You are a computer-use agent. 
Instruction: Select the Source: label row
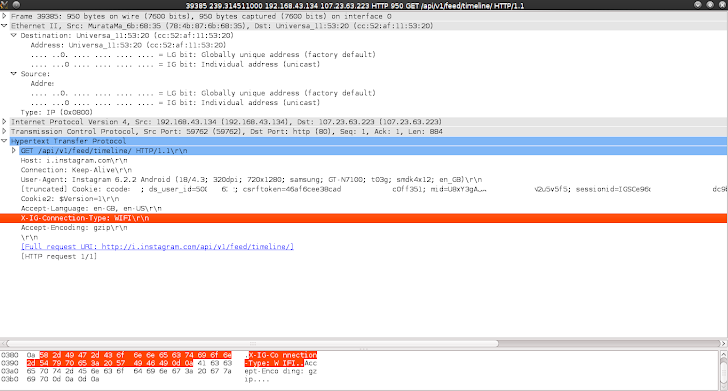pyautogui.click(x=35, y=74)
